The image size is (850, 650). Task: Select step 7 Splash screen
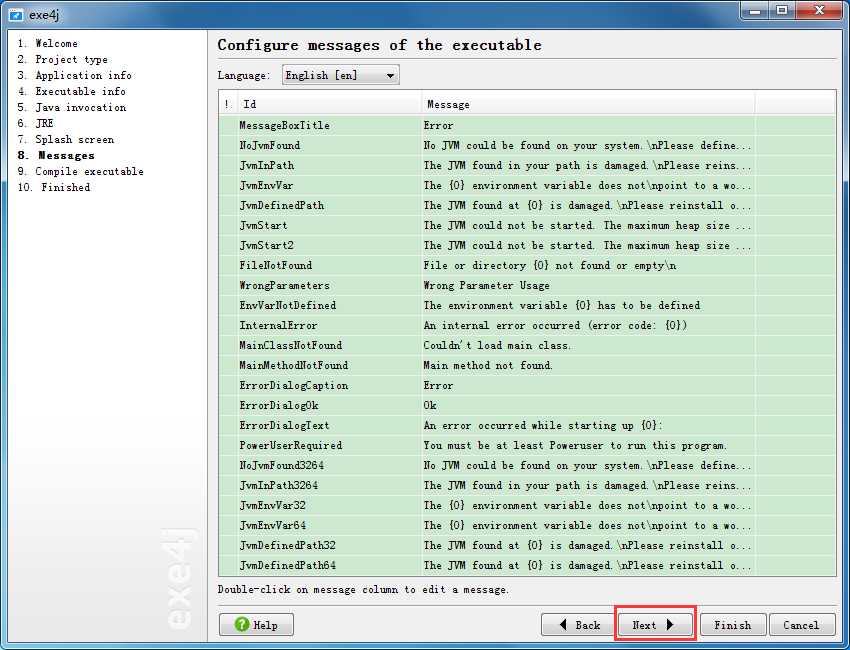click(66, 139)
